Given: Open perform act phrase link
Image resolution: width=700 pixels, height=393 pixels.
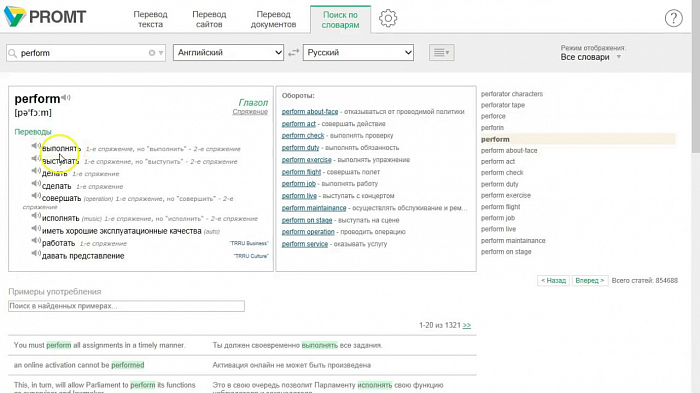Looking at the screenshot, I should [x=299, y=124].
